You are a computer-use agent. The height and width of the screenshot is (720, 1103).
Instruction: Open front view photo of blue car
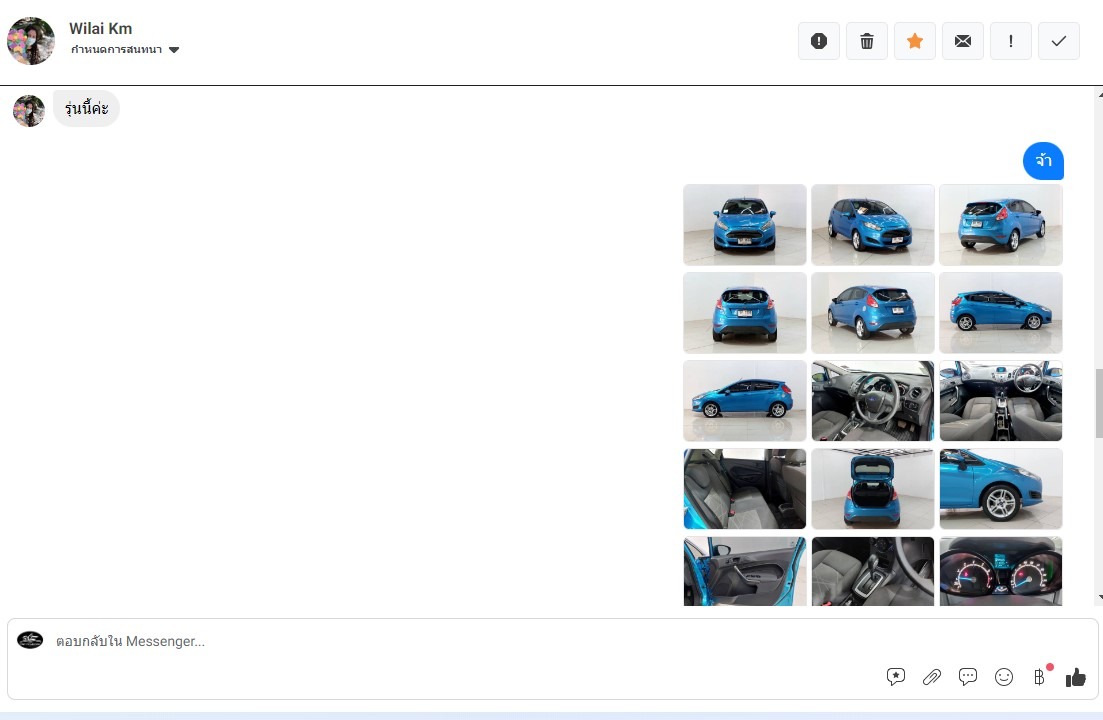coord(745,225)
